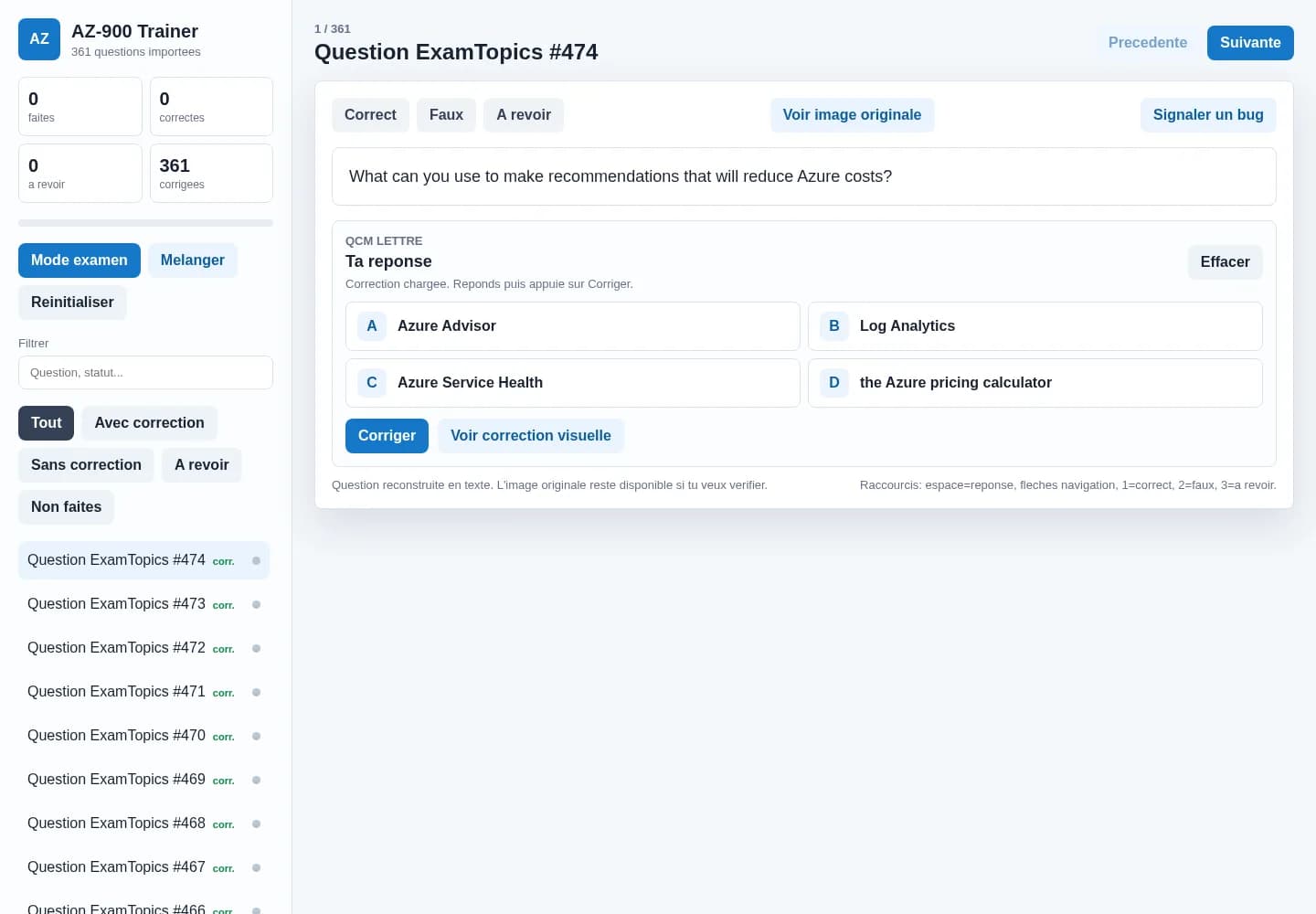Toggle Mode examen

point(80,260)
